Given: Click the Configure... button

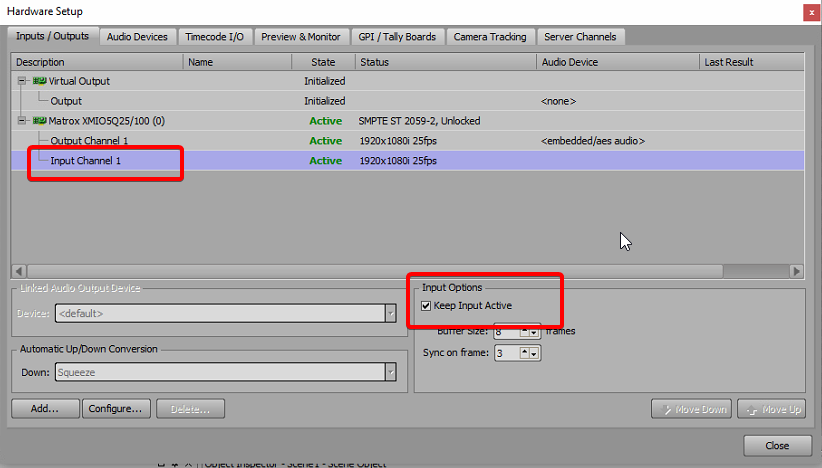Looking at the screenshot, I should pyautogui.click(x=116, y=408).
